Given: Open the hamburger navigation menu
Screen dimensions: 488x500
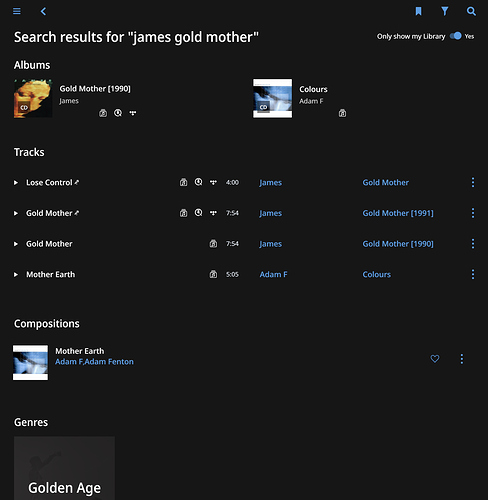Looking at the screenshot, I should coord(17,11).
